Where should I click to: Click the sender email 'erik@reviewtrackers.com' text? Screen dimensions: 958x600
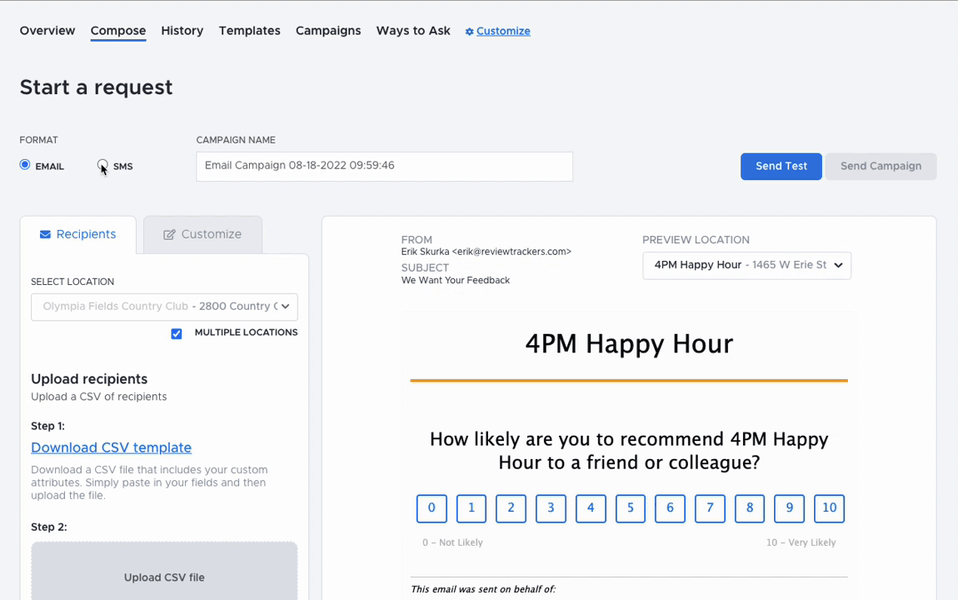512,252
